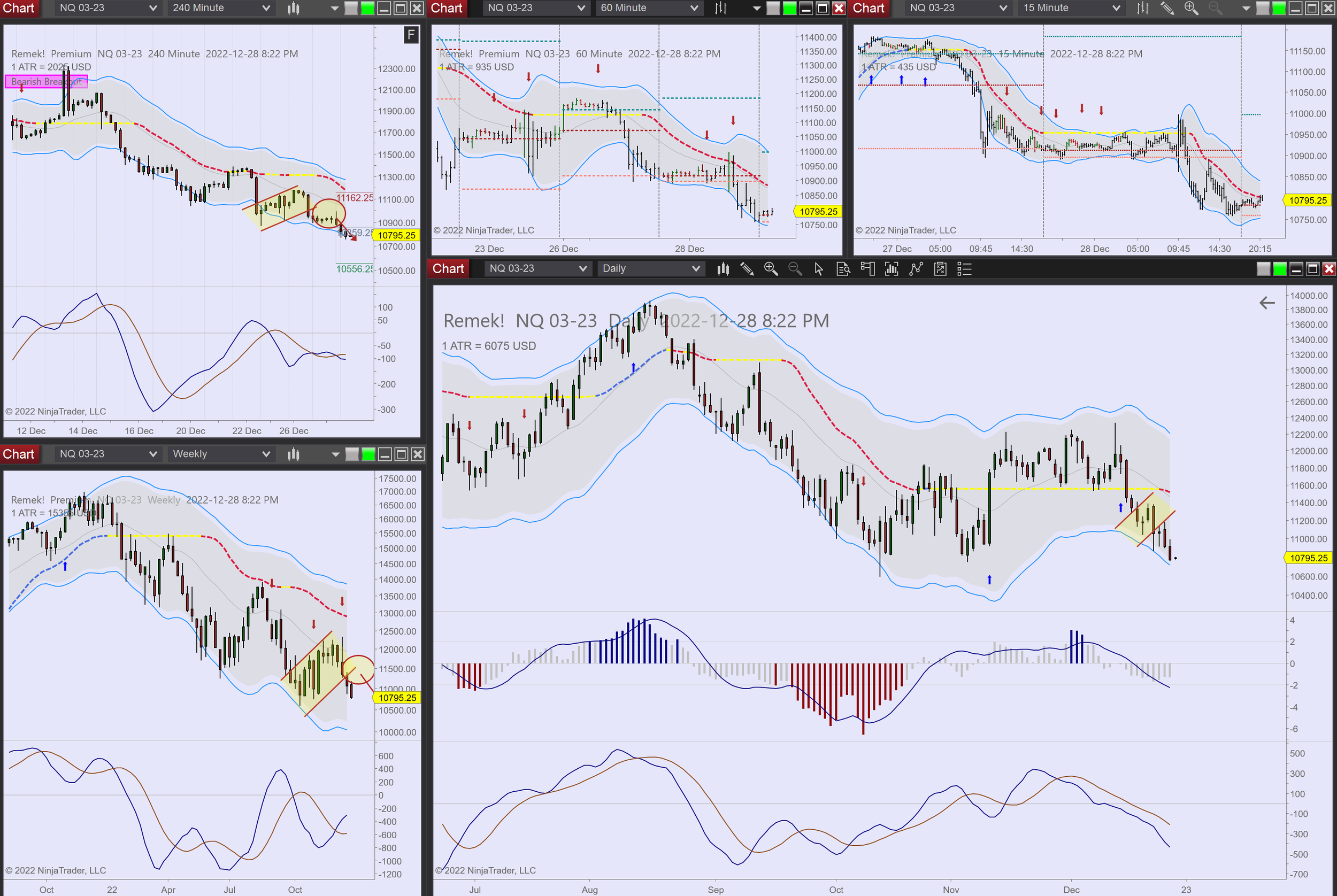Open Properties list icon in Daily toolbar

tap(964, 268)
